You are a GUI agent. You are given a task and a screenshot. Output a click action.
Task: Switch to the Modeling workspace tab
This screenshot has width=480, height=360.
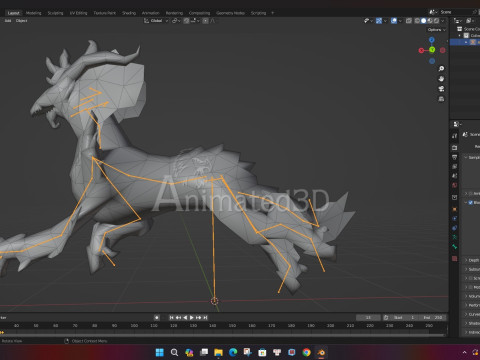coord(34,13)
